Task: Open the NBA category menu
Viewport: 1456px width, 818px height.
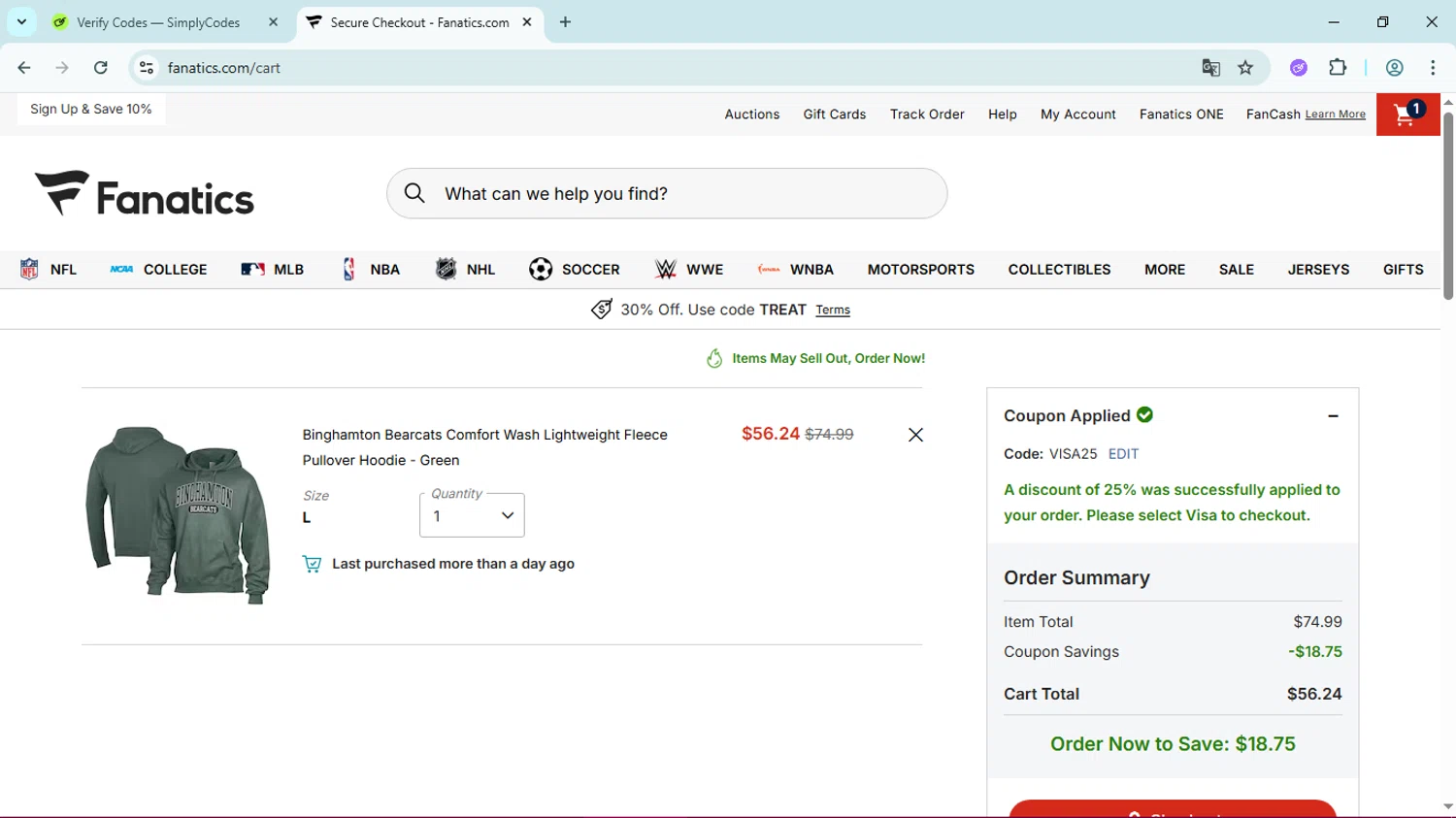Action: (x=370, y=270)
